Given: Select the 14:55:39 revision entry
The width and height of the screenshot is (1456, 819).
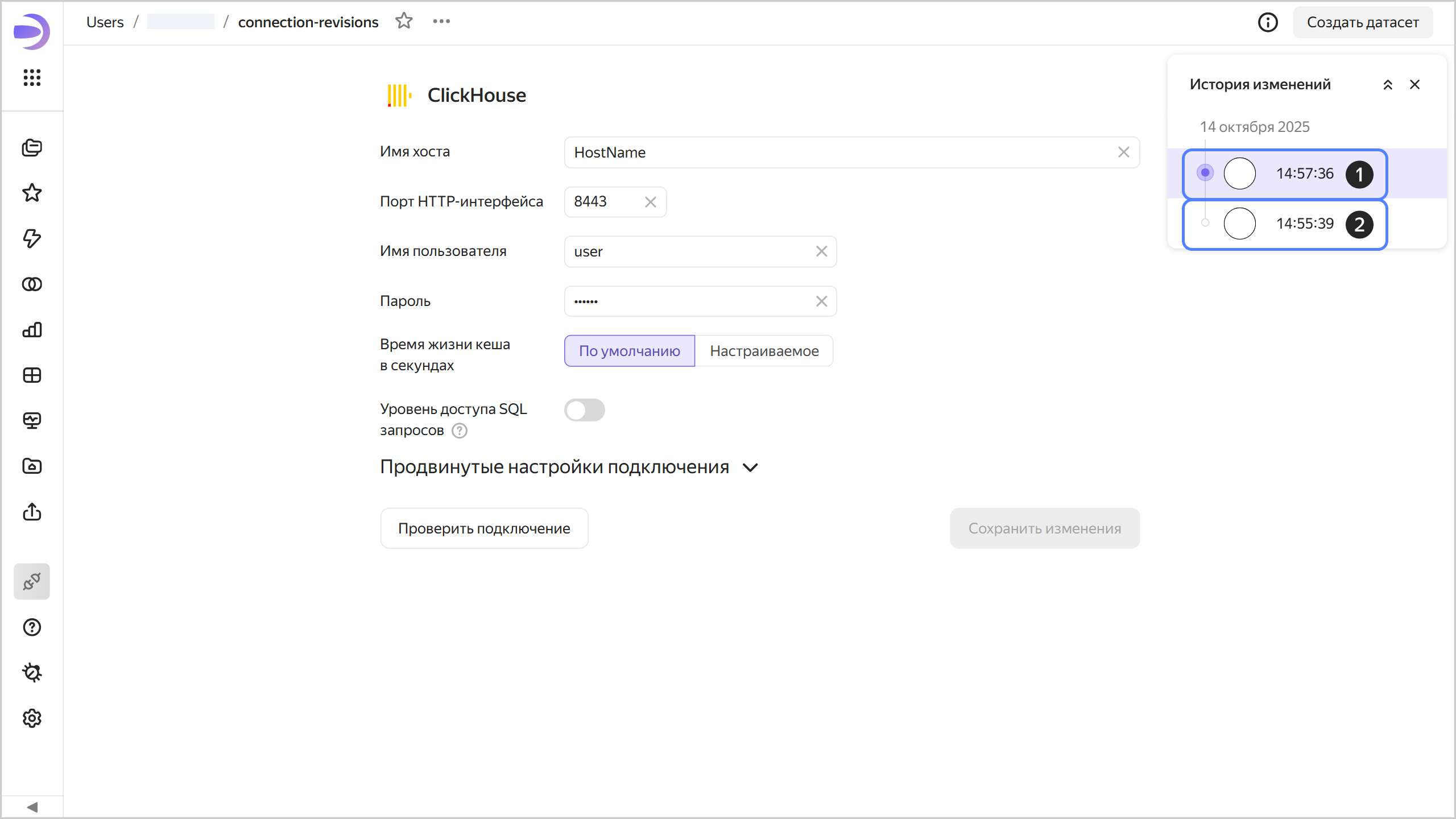Looking at the screenshot, I should (1304, 224).
